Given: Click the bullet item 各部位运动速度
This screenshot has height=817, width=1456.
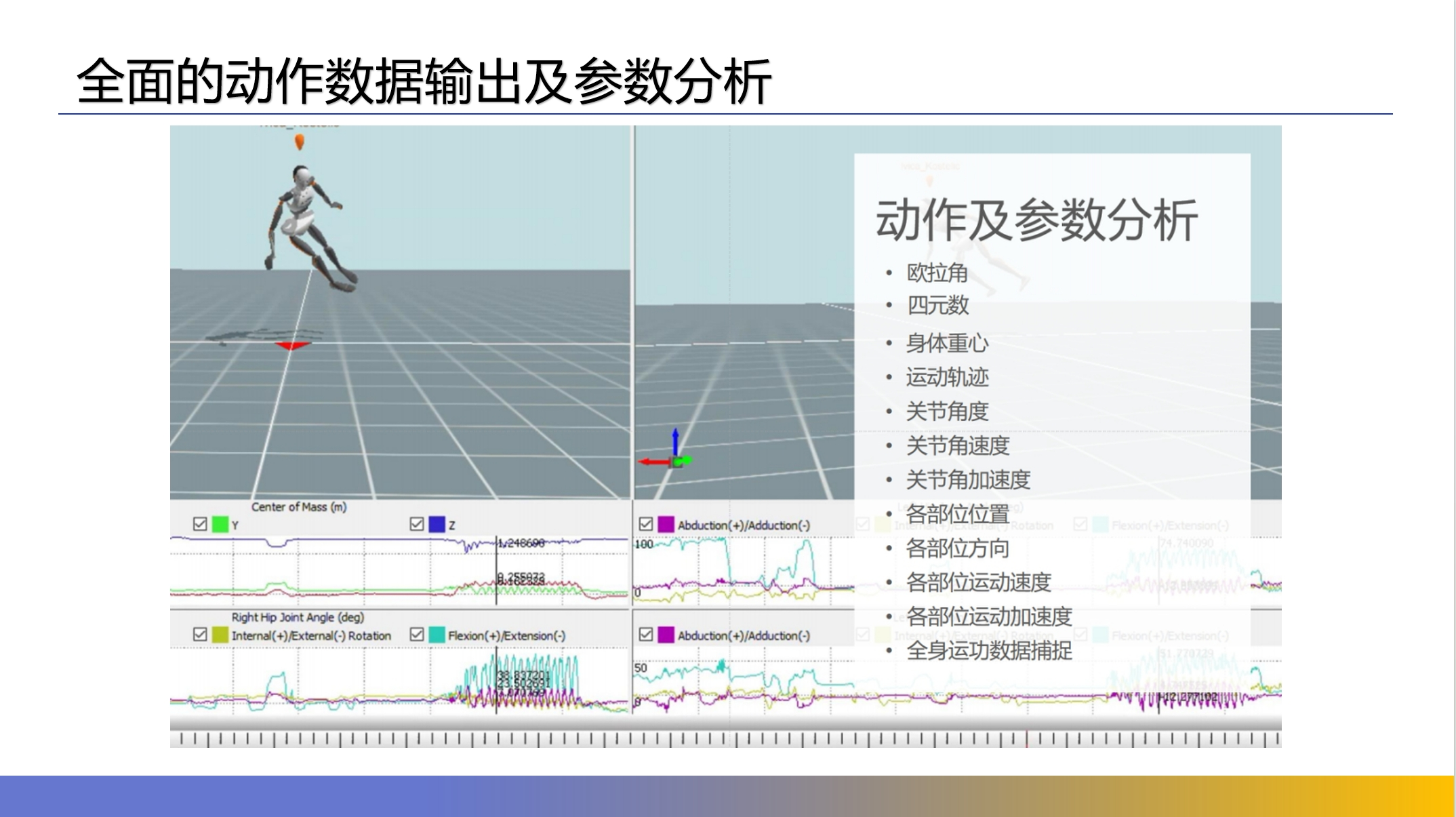Looking at the screenshot, I should [978, 582].
